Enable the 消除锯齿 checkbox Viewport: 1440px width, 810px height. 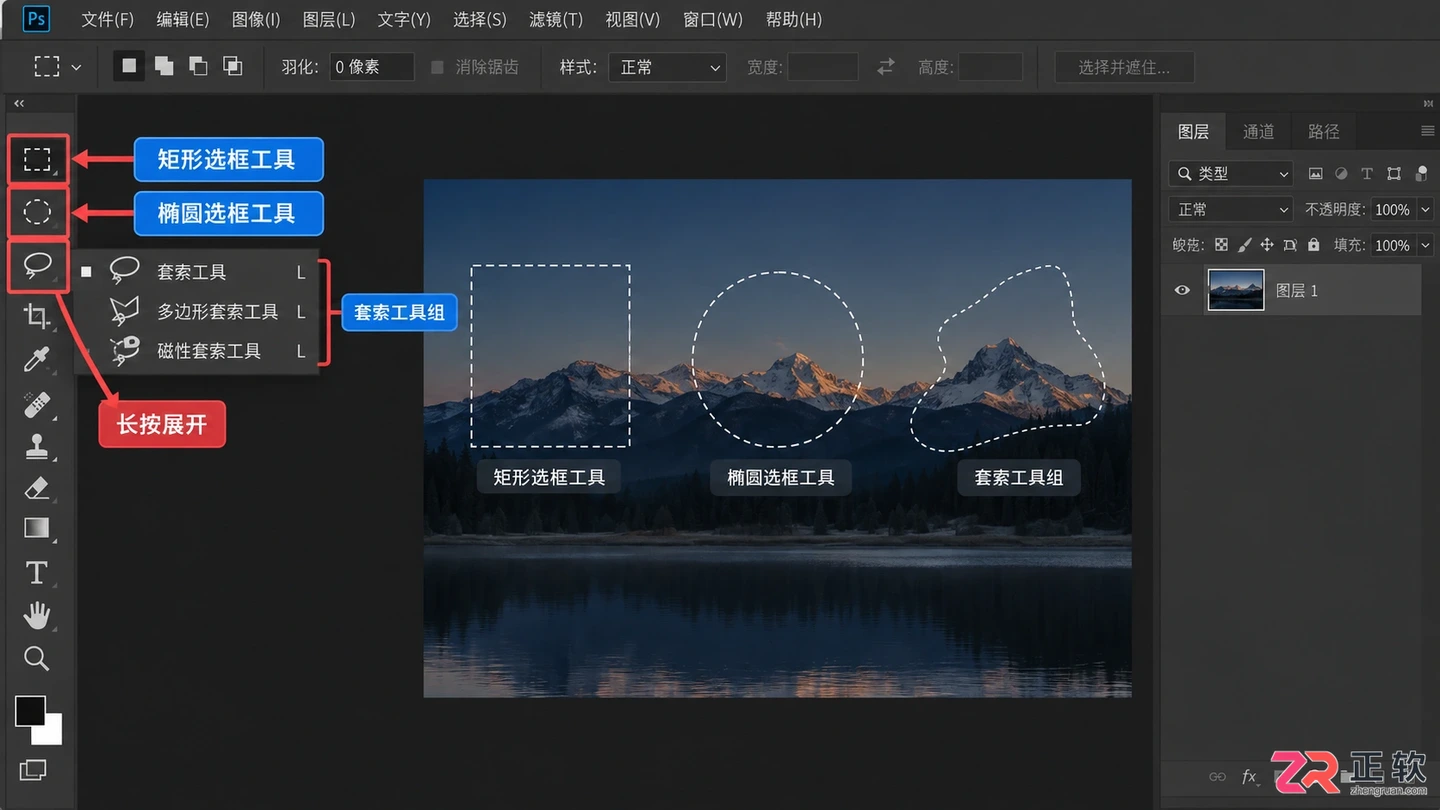click(x=437, y=67)
